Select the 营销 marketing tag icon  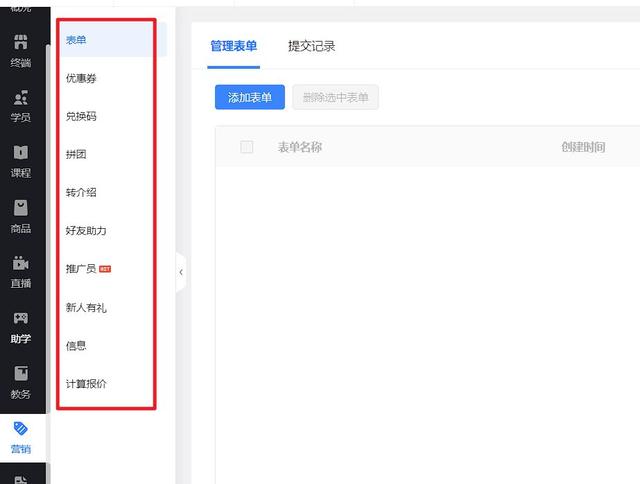point(20,428)
